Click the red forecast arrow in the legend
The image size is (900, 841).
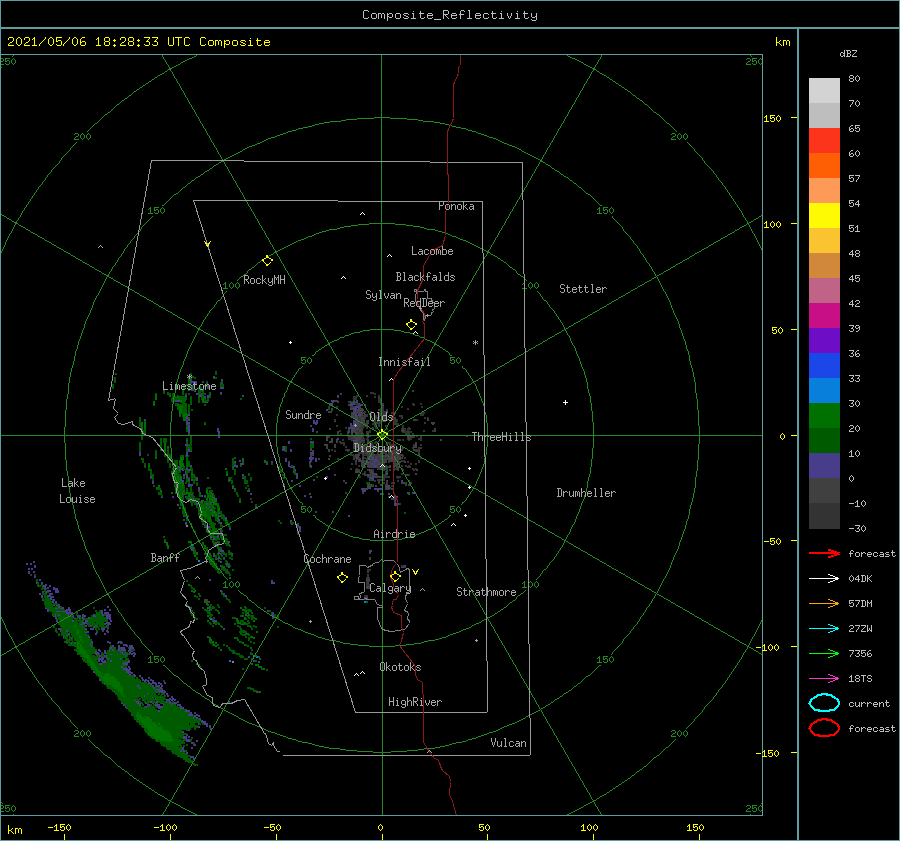click(x=824, y=553)
